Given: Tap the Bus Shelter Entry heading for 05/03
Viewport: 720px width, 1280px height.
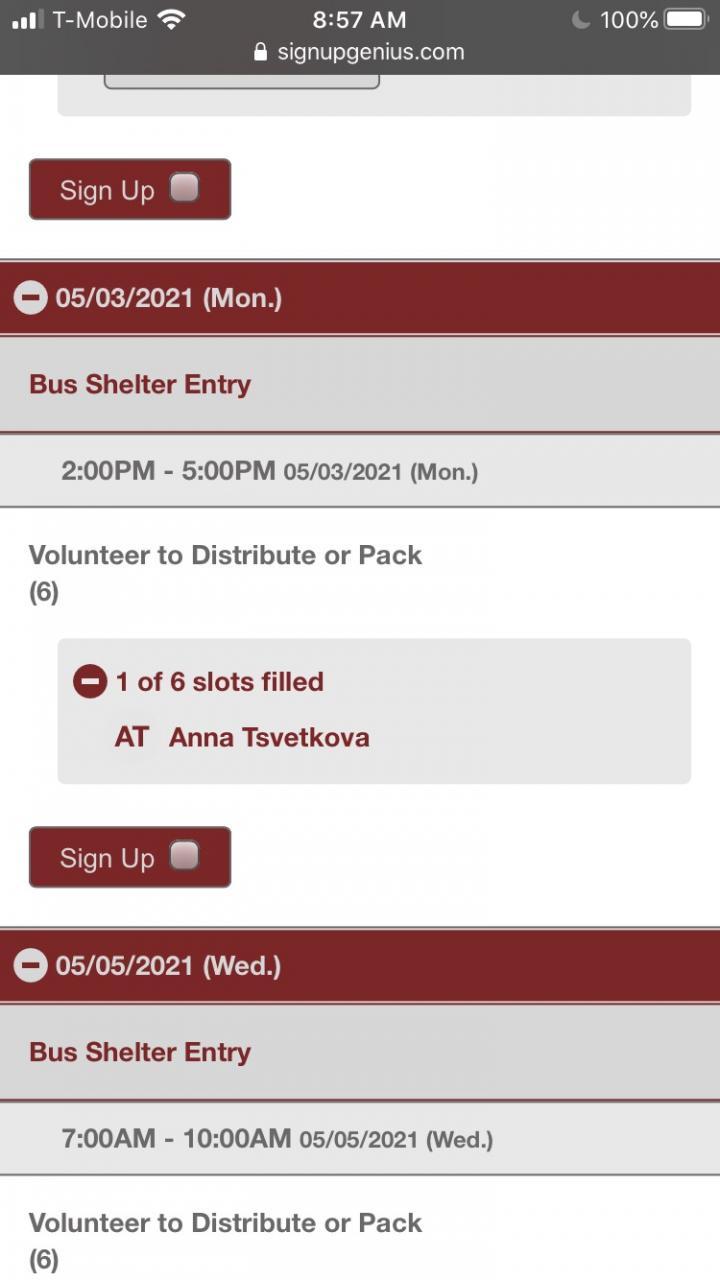Looking at the screenshot, I should tap(140, 384).
